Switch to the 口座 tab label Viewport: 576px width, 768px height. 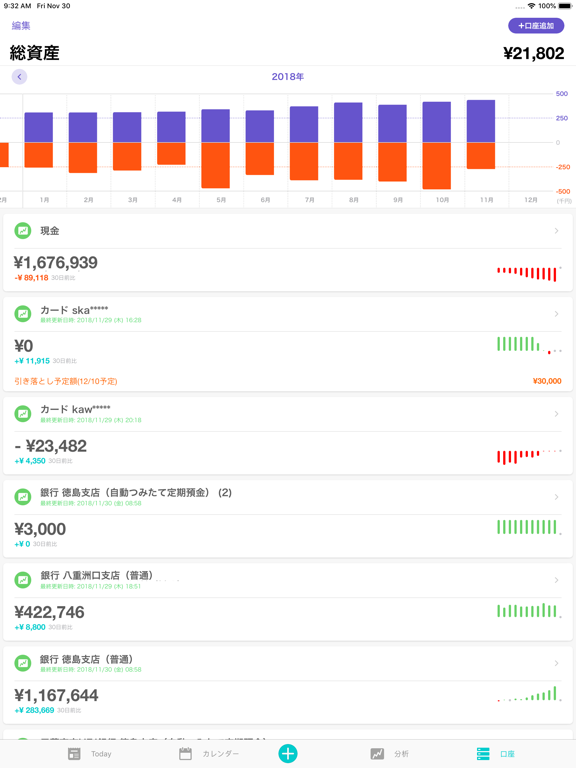pyautogui.click(x=507, y=754)
